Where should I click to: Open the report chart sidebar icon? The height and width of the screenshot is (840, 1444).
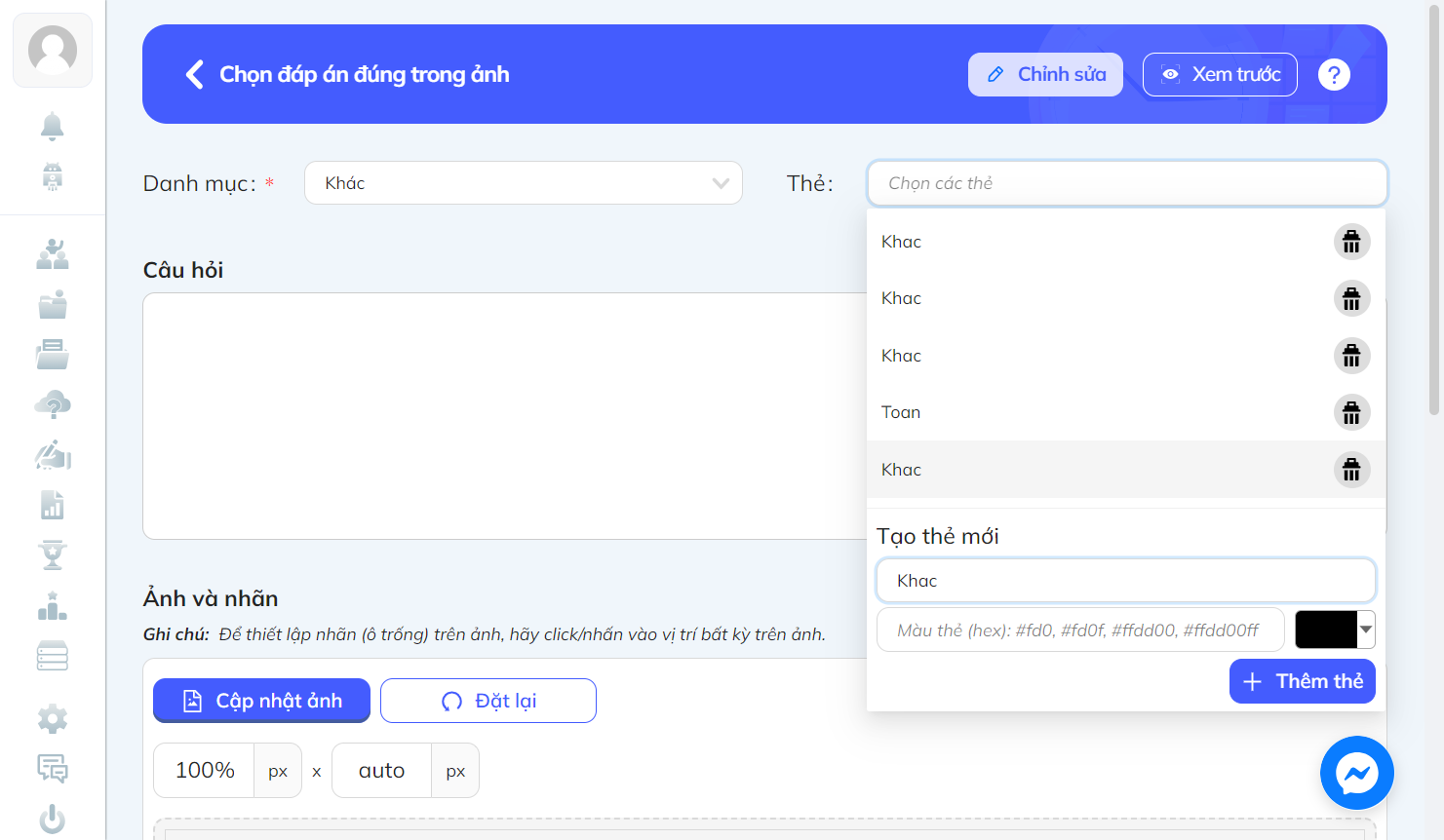click(x=53, y=505)
